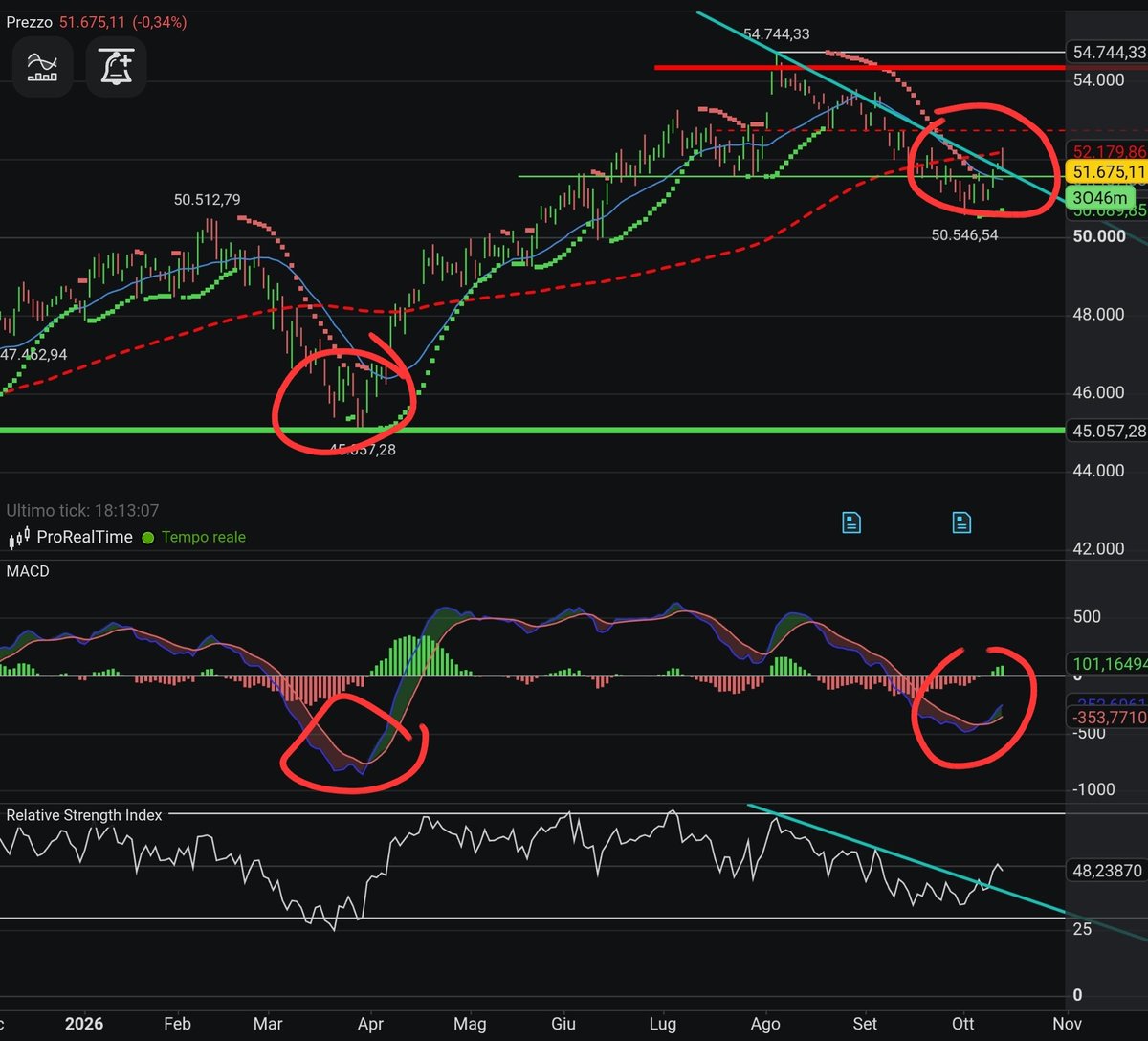
Task: Click the green 3046m countdown tag
Action: click(1100, 199)
